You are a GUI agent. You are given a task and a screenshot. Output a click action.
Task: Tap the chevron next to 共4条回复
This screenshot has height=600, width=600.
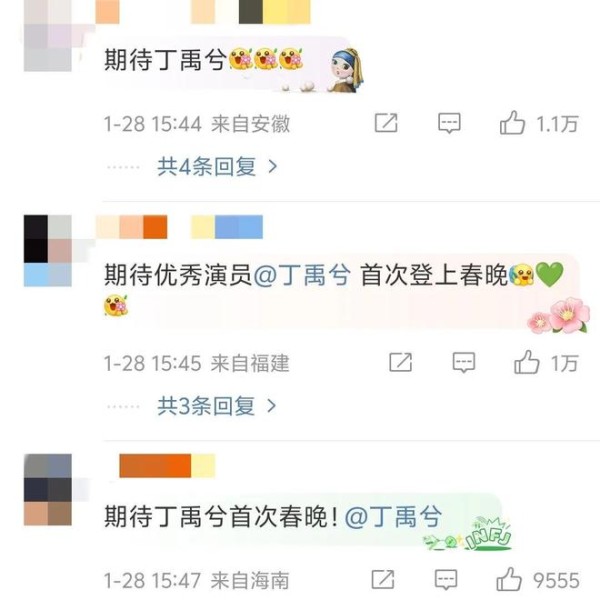pyautogui.click(x=272, y=166)
